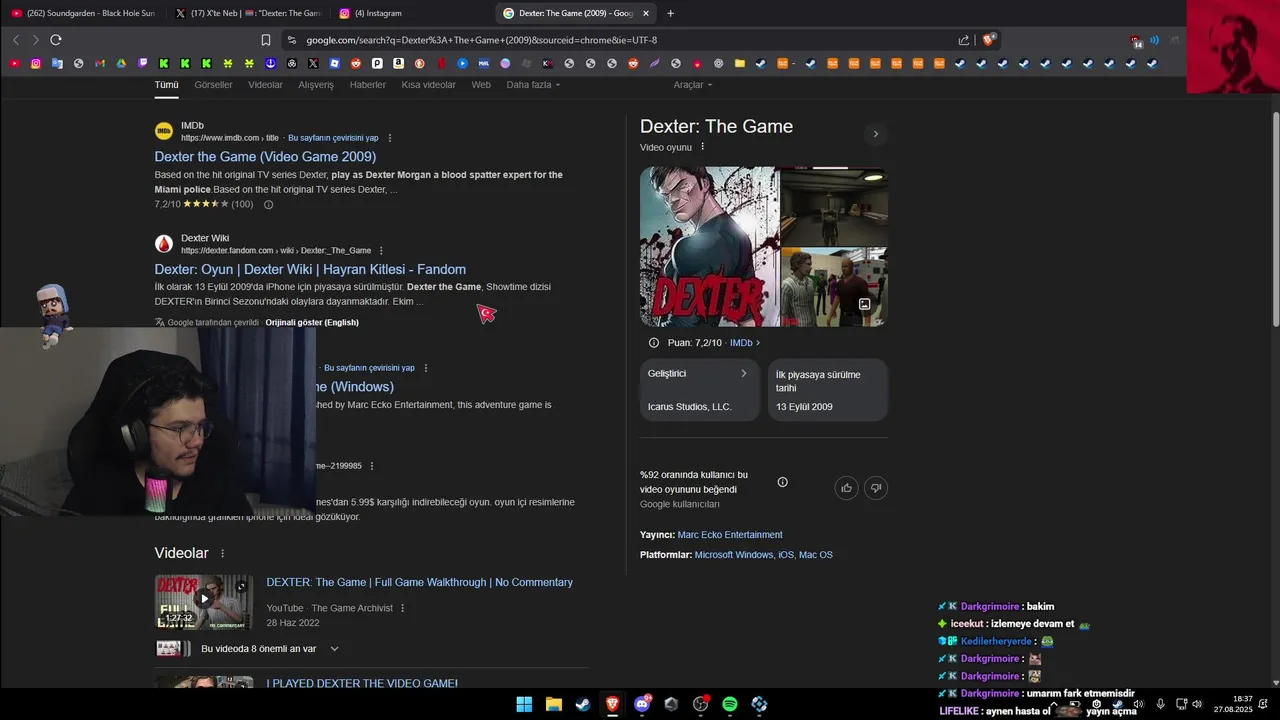This screenshot has height=720, width=1280.
Task: Open three-dot menu beside Video oyunu label
Action: click(703, 147)
